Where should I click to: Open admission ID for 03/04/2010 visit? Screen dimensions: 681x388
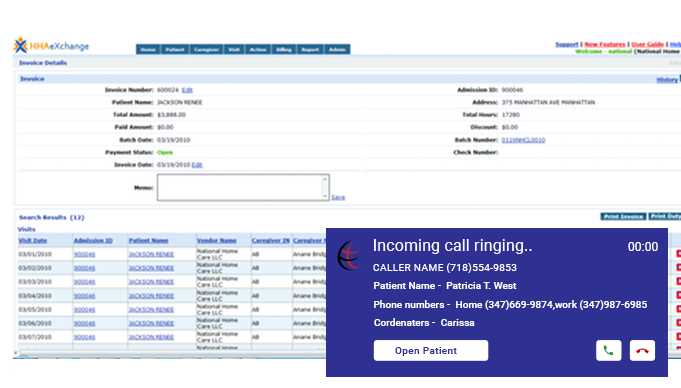[84, 296]
